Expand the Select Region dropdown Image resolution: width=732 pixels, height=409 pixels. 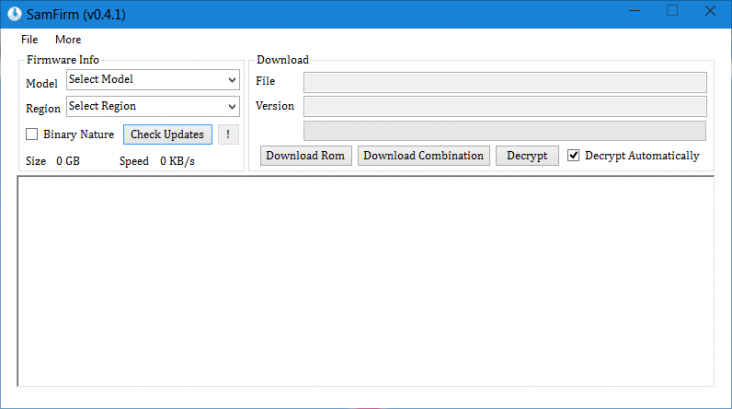(x=153, y=106)
